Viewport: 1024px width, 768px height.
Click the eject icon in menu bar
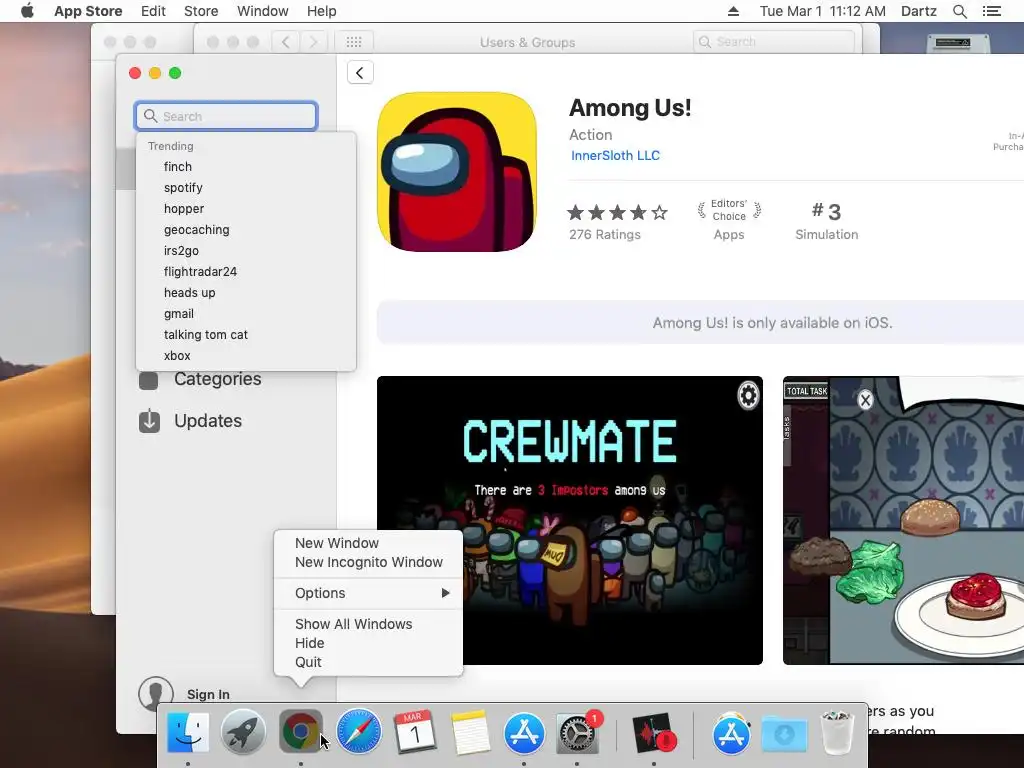(733, 11)
